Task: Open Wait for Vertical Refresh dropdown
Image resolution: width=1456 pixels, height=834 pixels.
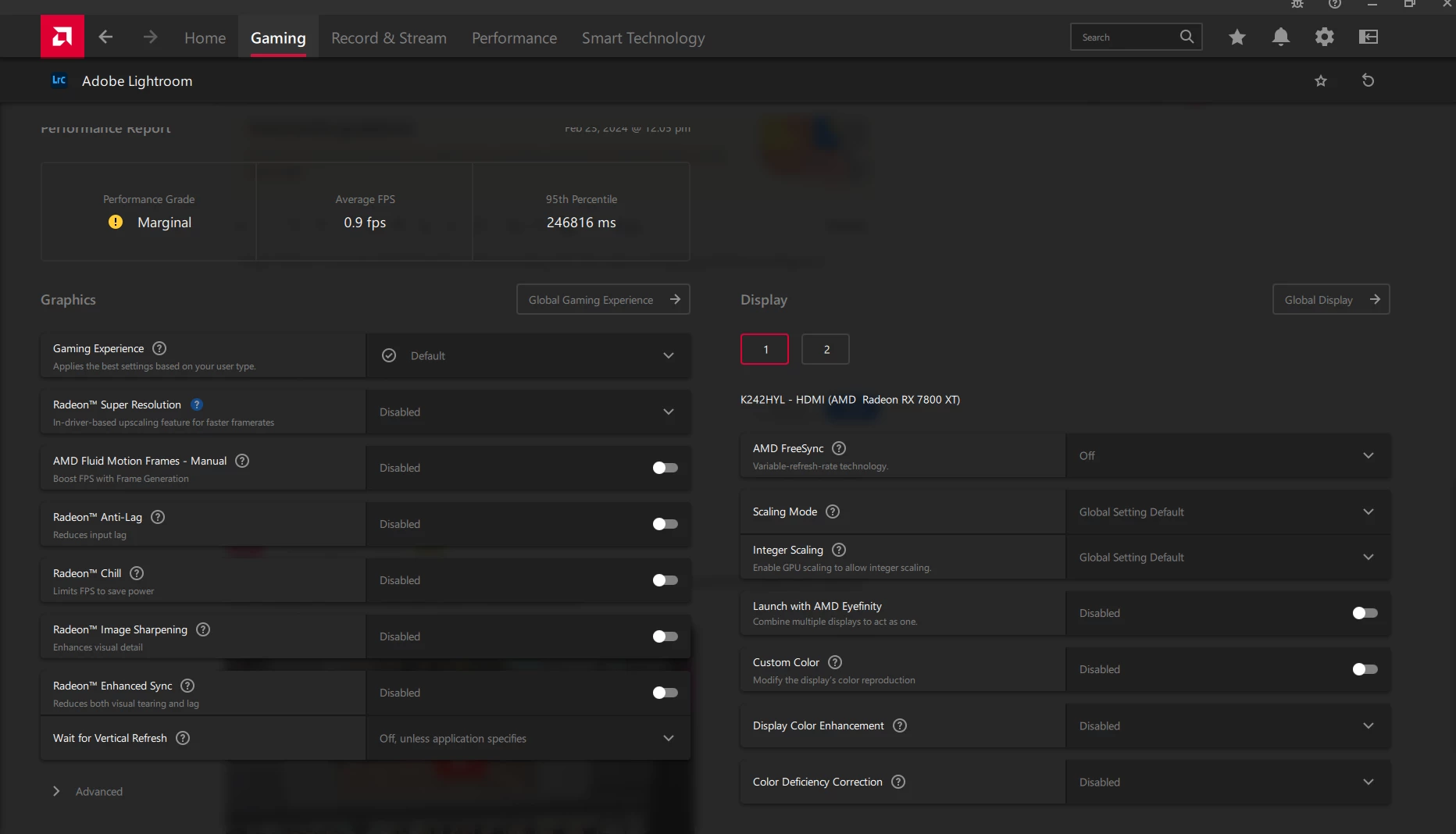Action: click(x=528, y=738)
